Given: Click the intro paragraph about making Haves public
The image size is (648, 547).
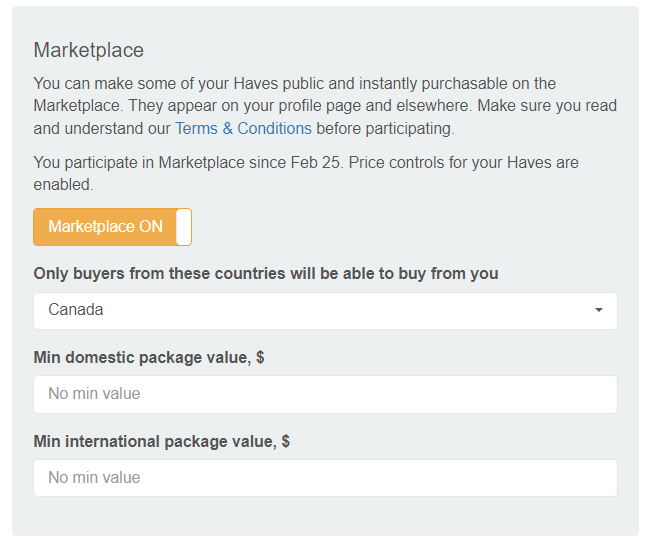Looking at the screenshot, I should (325, 106).
